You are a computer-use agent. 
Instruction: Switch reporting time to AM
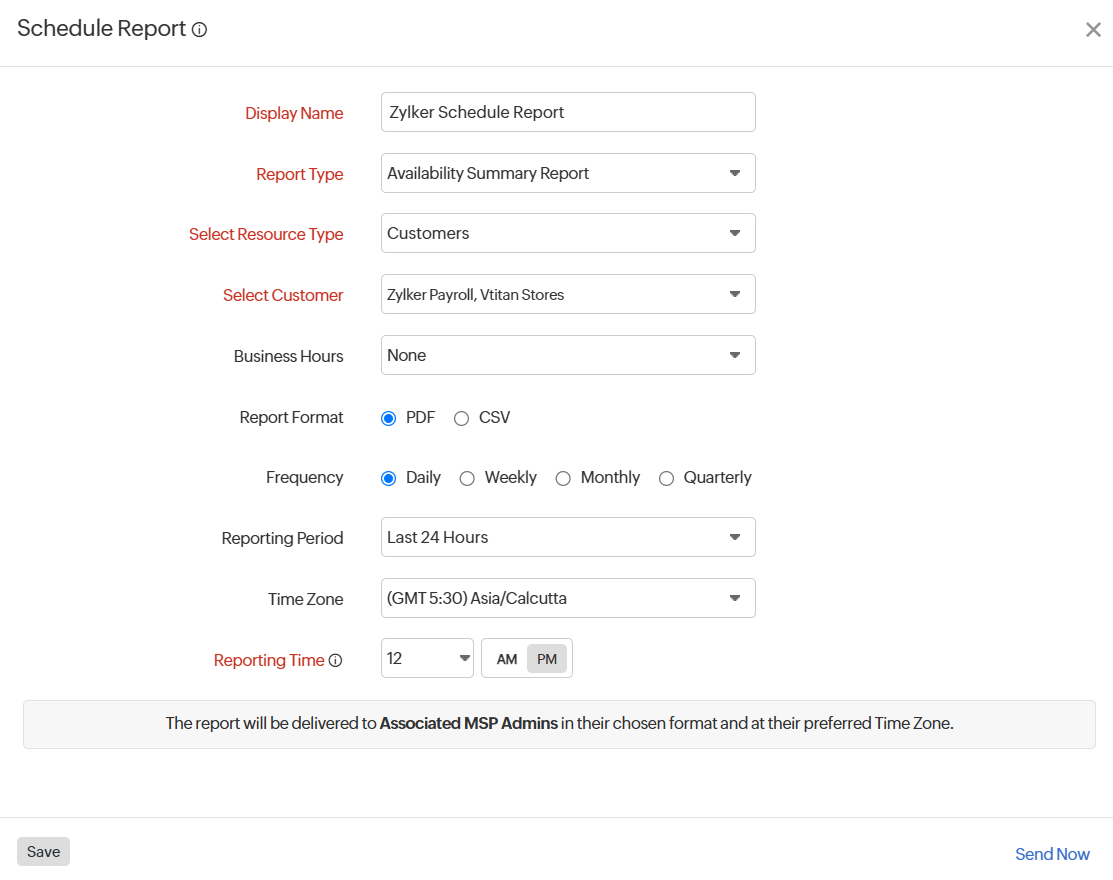[507, 659]
